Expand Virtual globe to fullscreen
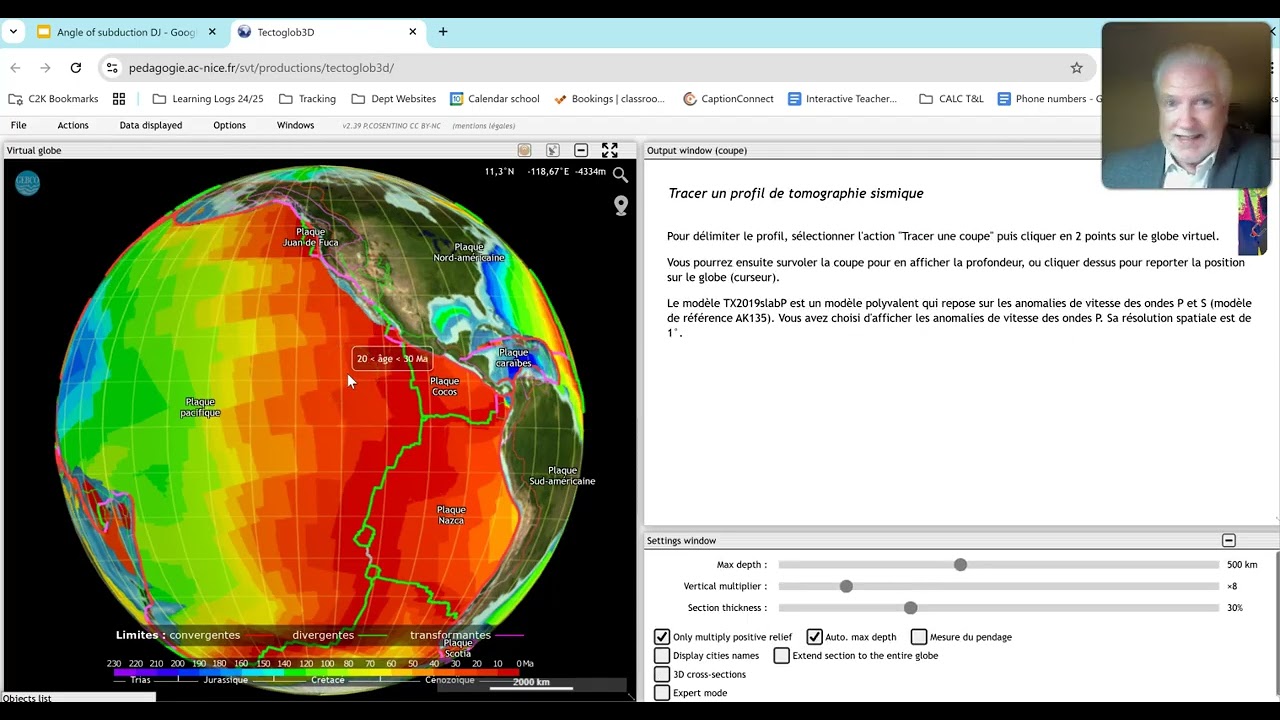The height and width of the screenshot is (720, 1280). pyautogui.click(x=610, y=150)
